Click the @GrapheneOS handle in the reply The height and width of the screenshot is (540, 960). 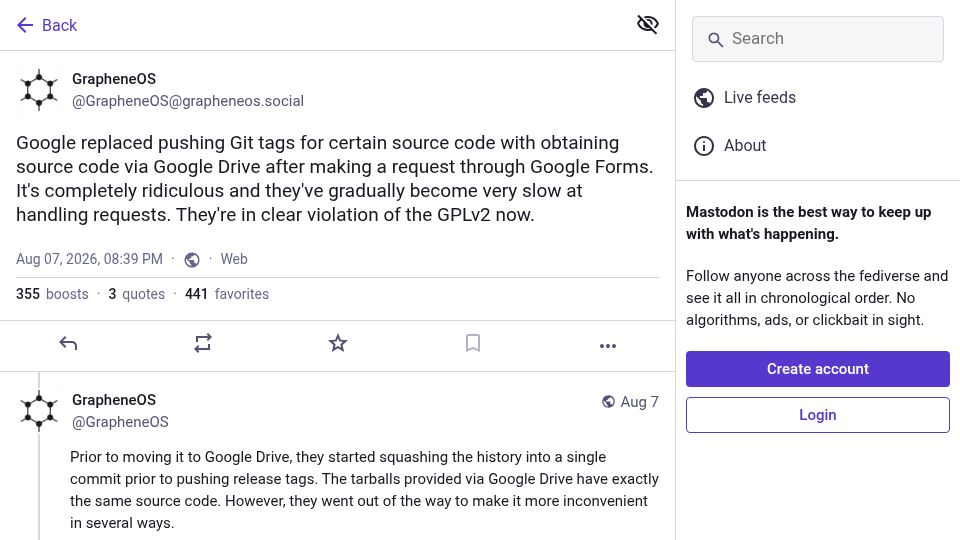[x=120, y=422]
